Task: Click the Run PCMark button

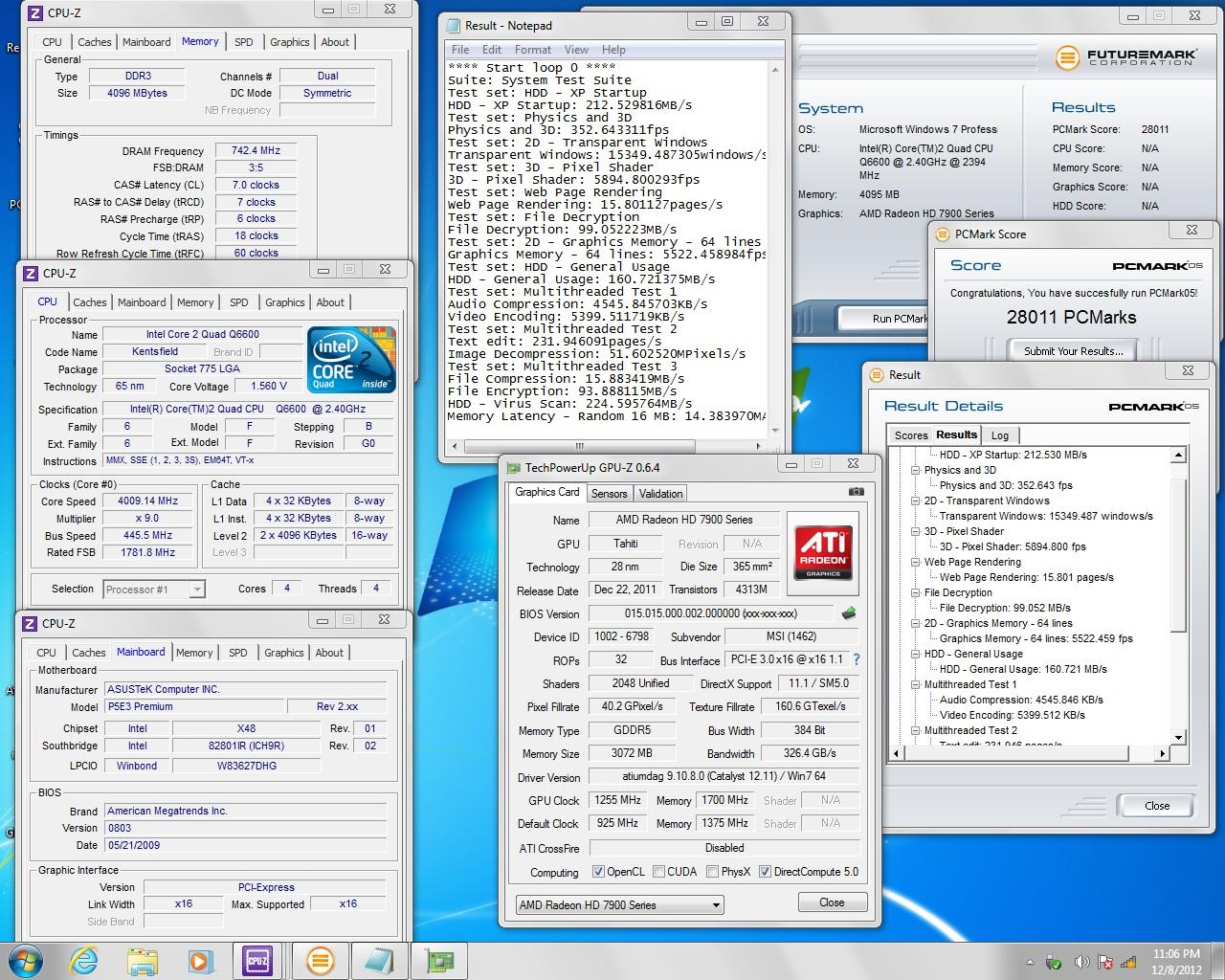Action: tap(884, 319)
